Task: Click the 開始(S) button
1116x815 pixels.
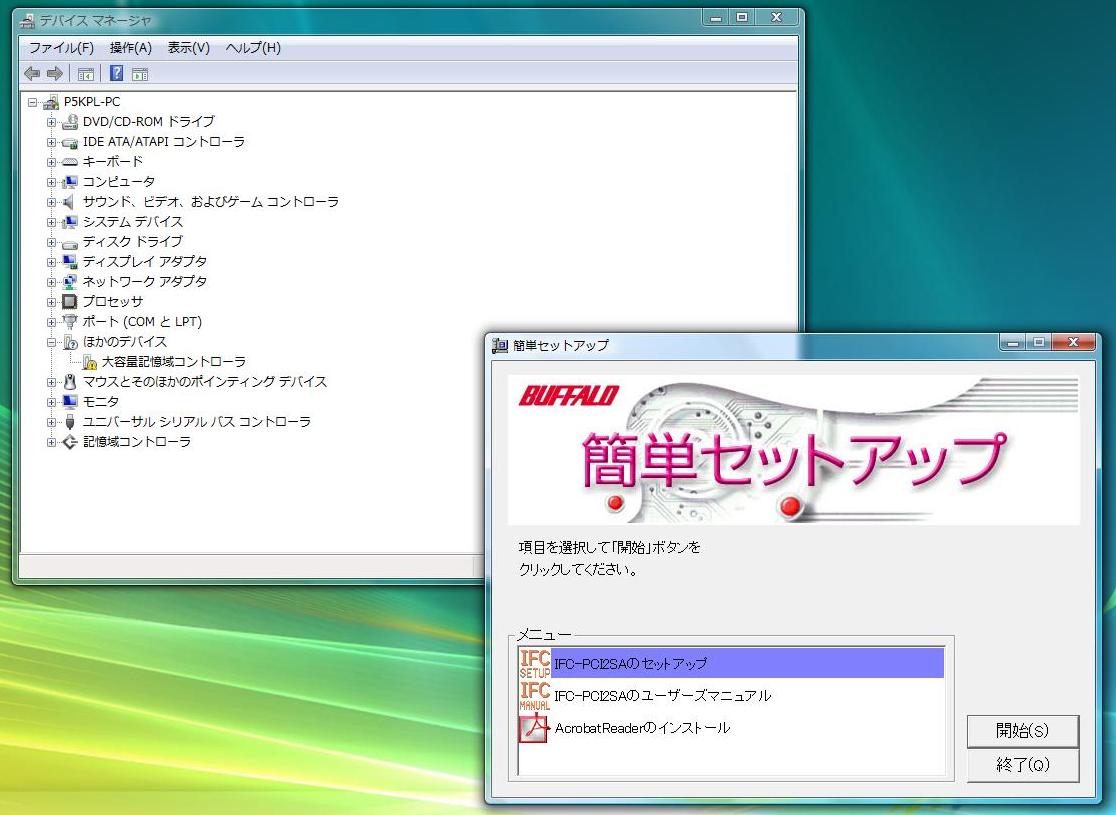Action: point(1023,731)
